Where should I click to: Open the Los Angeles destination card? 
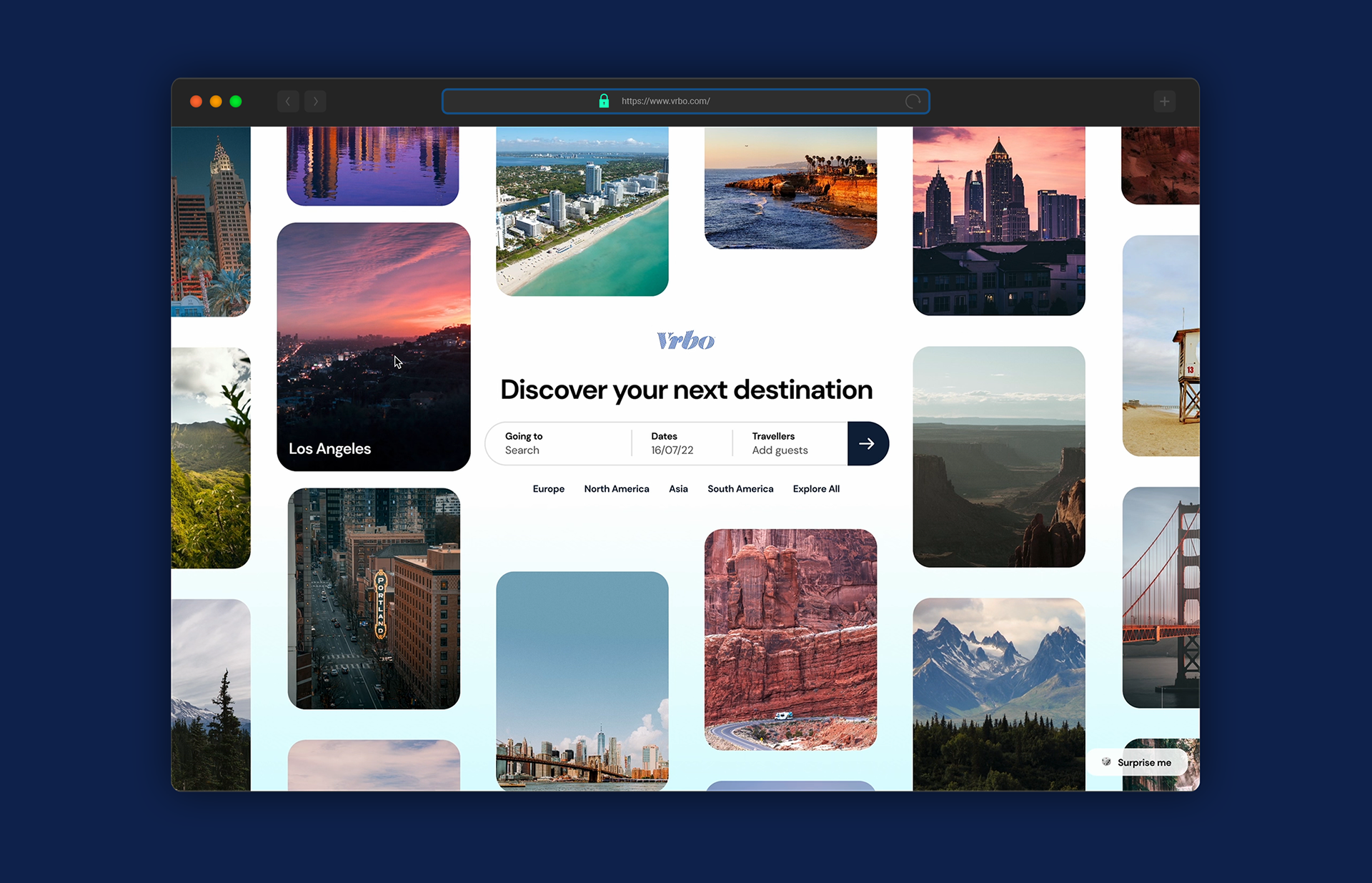coord(373,347)
